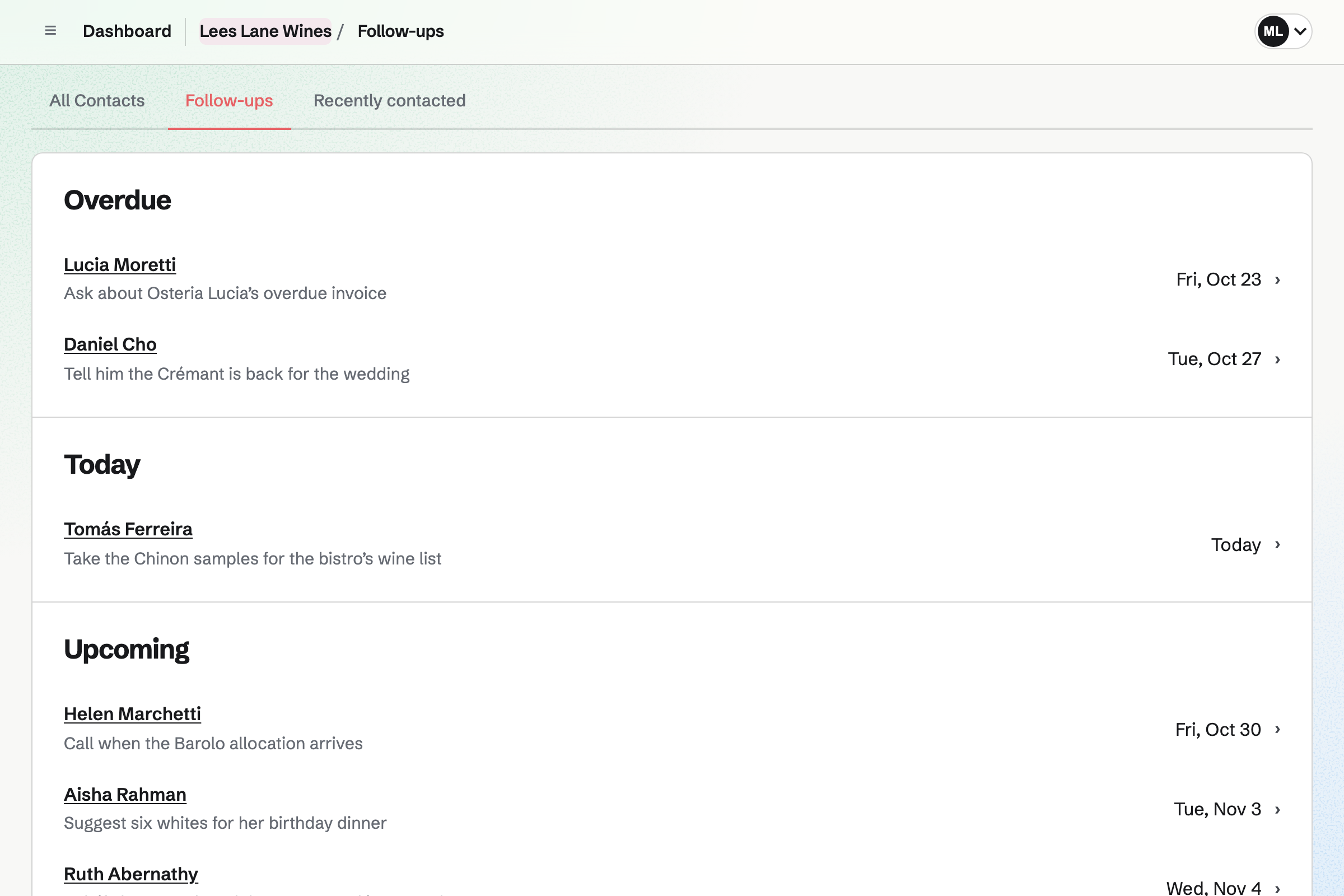Click 'Ask about Osteria Lucia's overdue invoice'

pos(225,293)
